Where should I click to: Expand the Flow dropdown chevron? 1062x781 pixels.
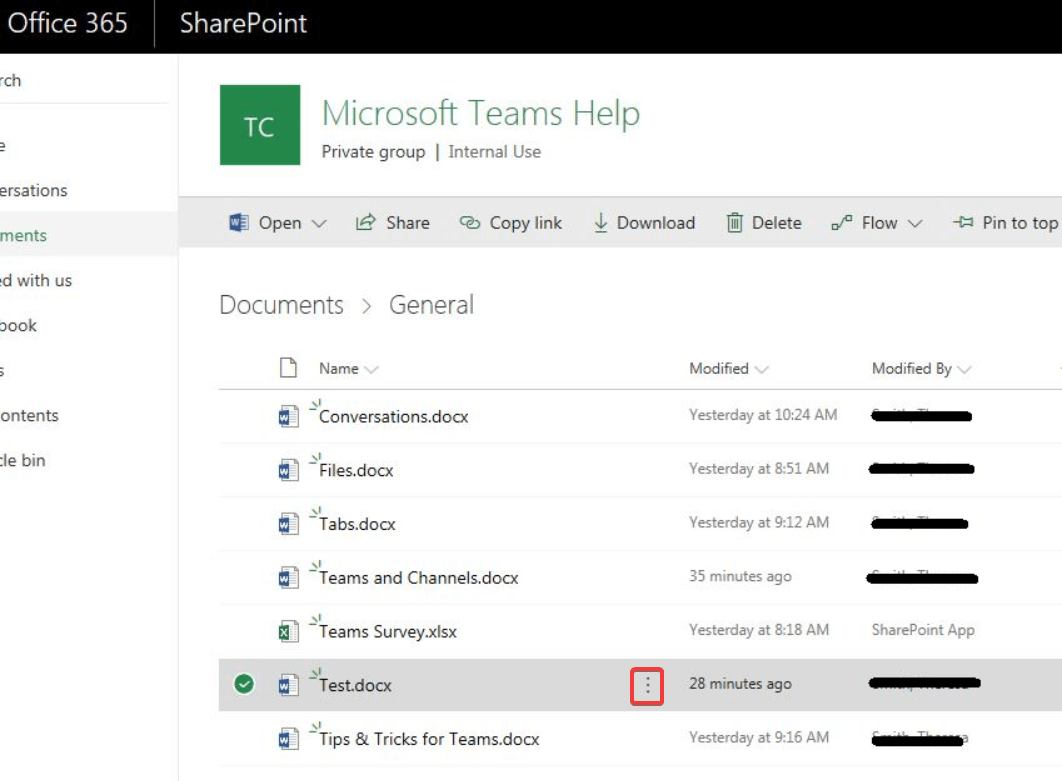tap(915, 224)
